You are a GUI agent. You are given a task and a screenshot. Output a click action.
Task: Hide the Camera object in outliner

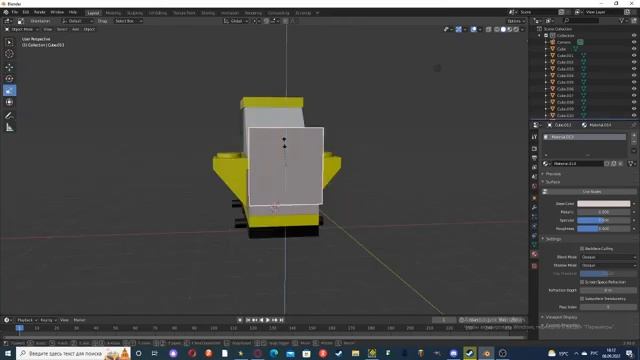point(634,42)
